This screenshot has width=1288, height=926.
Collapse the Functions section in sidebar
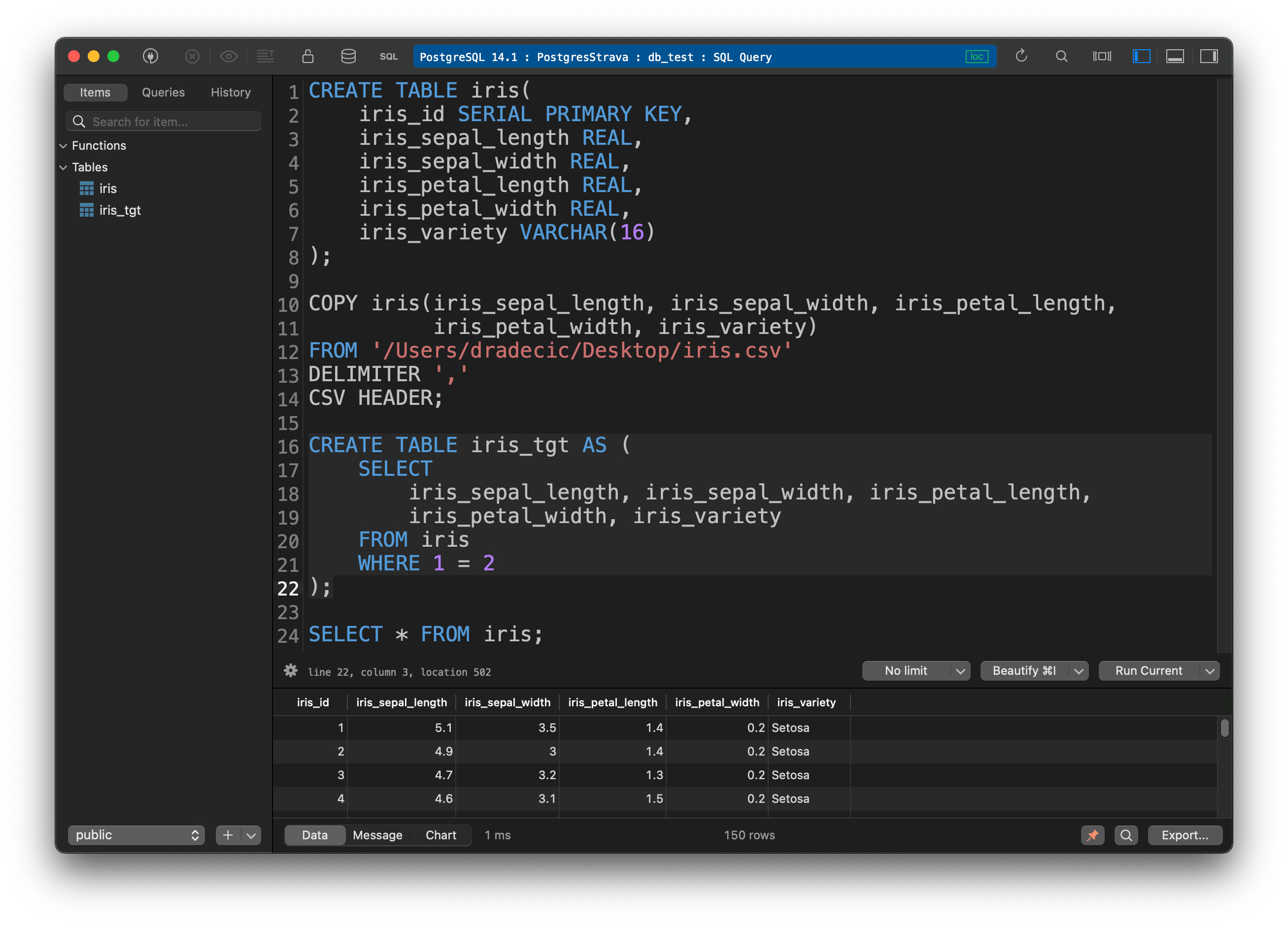point(63,145)
